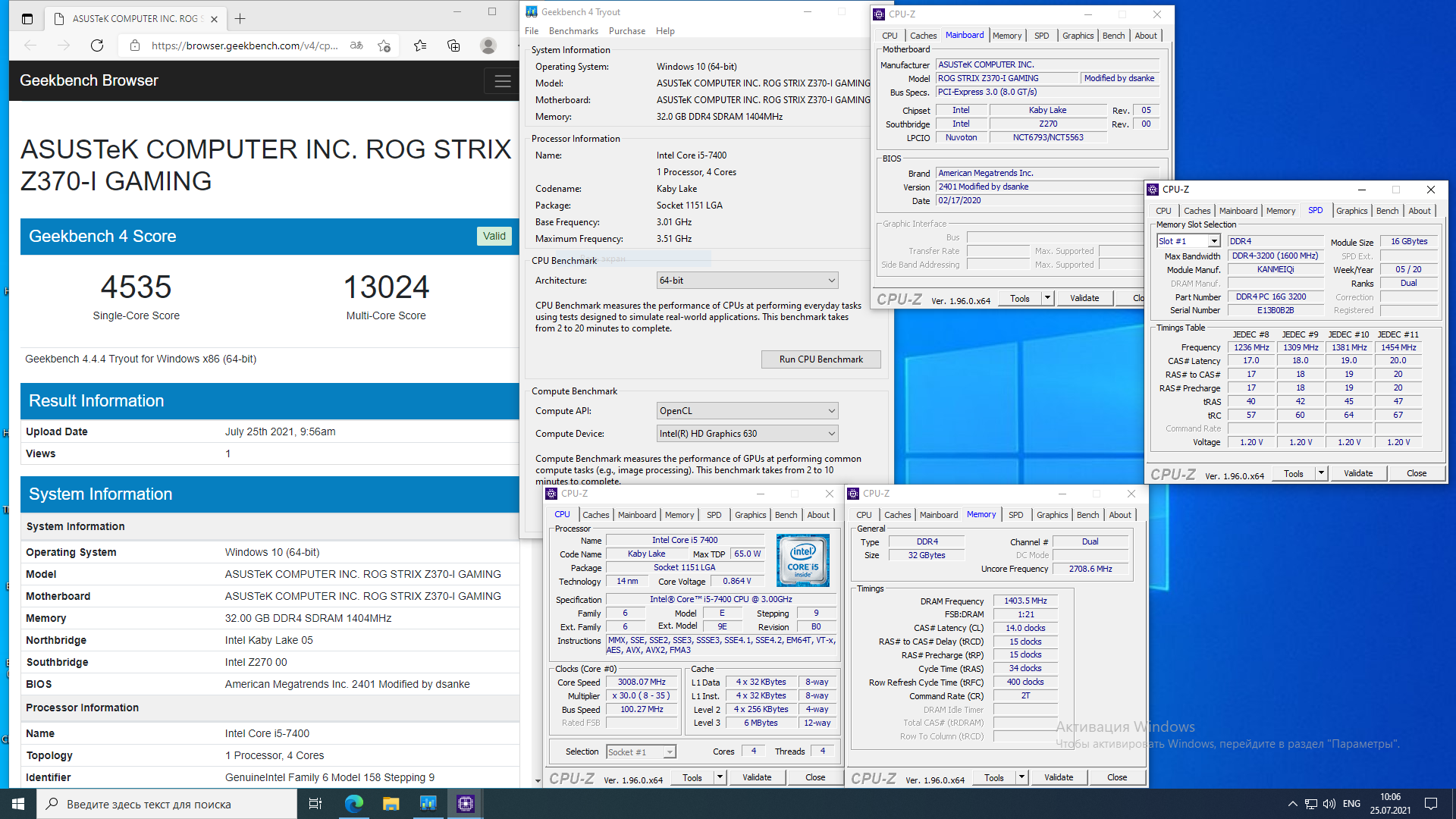
Task: Click the Intel Core i5 logo in CPU-Z
Action: pos(803,560)
